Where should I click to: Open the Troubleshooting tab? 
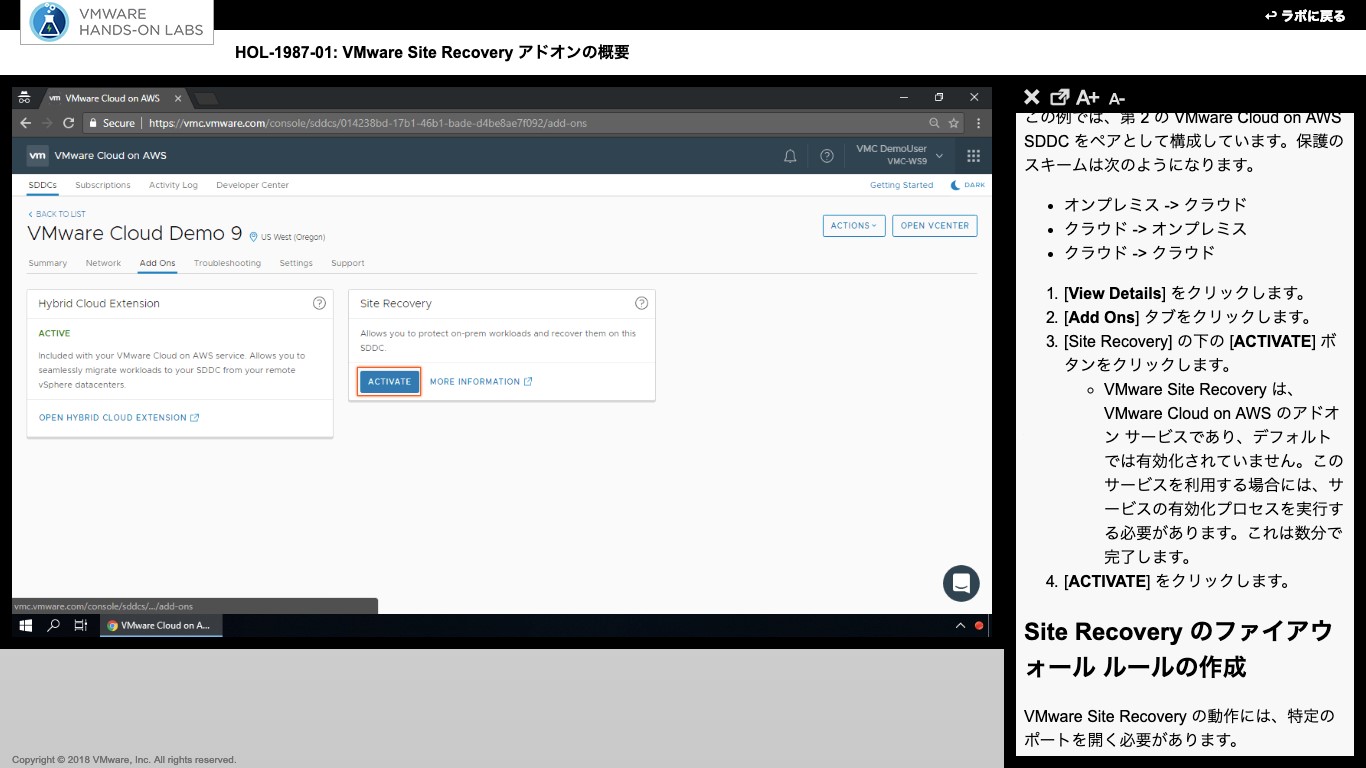(x=227, y=263)
